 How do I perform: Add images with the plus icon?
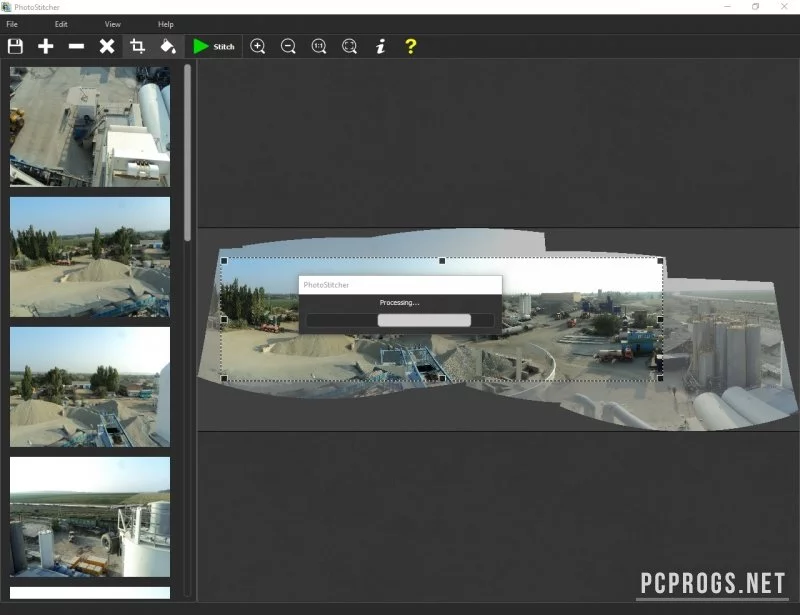(46, 46)
